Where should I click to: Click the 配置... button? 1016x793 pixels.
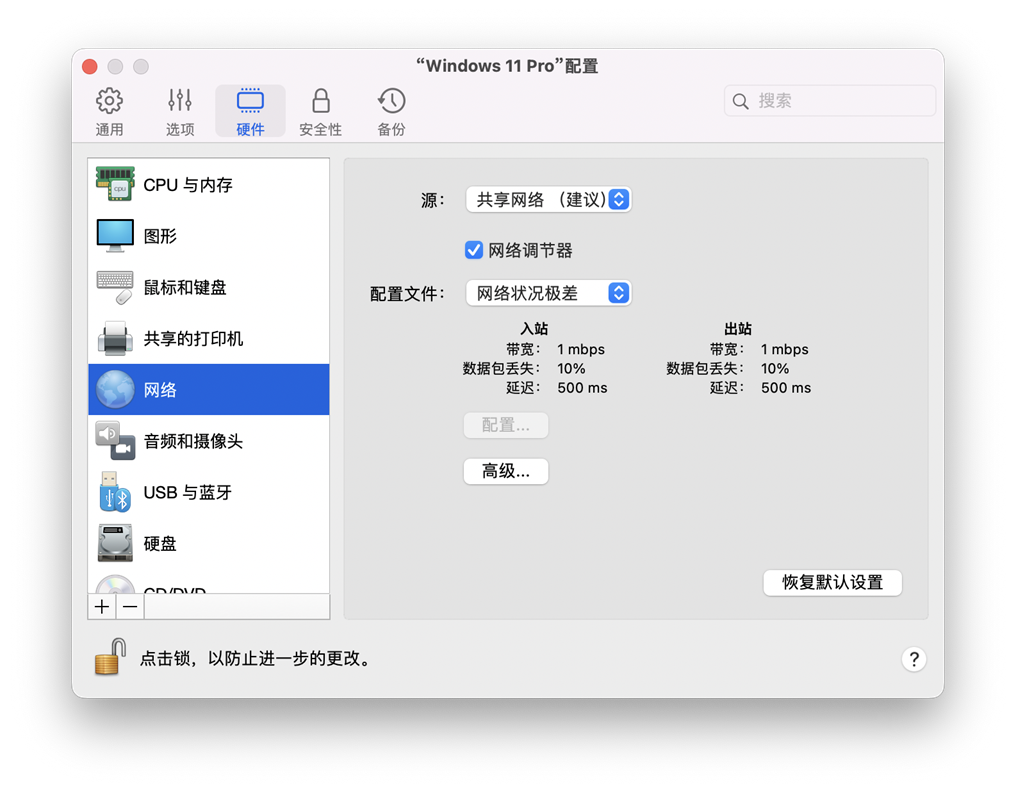tap(505, 425)
